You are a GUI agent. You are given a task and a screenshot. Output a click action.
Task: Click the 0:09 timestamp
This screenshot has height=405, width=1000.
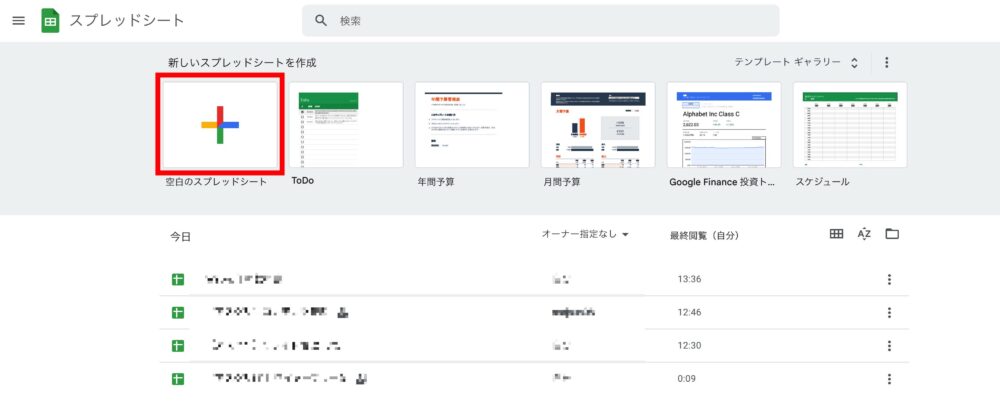point(687,379)
